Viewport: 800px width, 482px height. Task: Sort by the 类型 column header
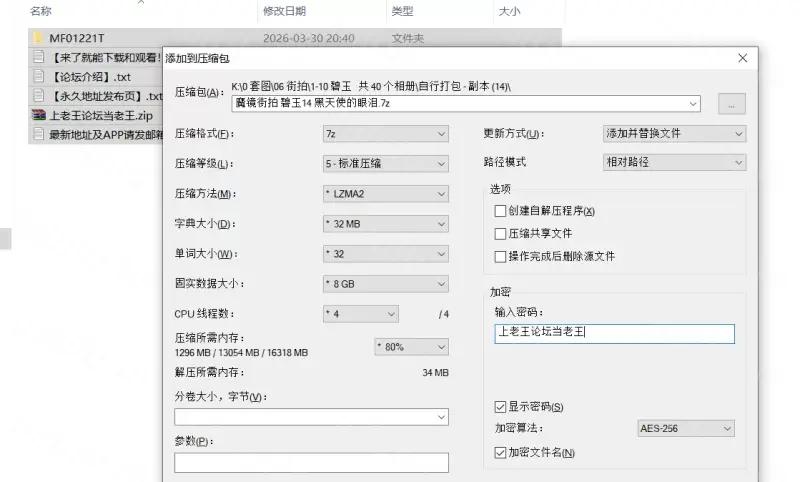(x=402, y=11)
